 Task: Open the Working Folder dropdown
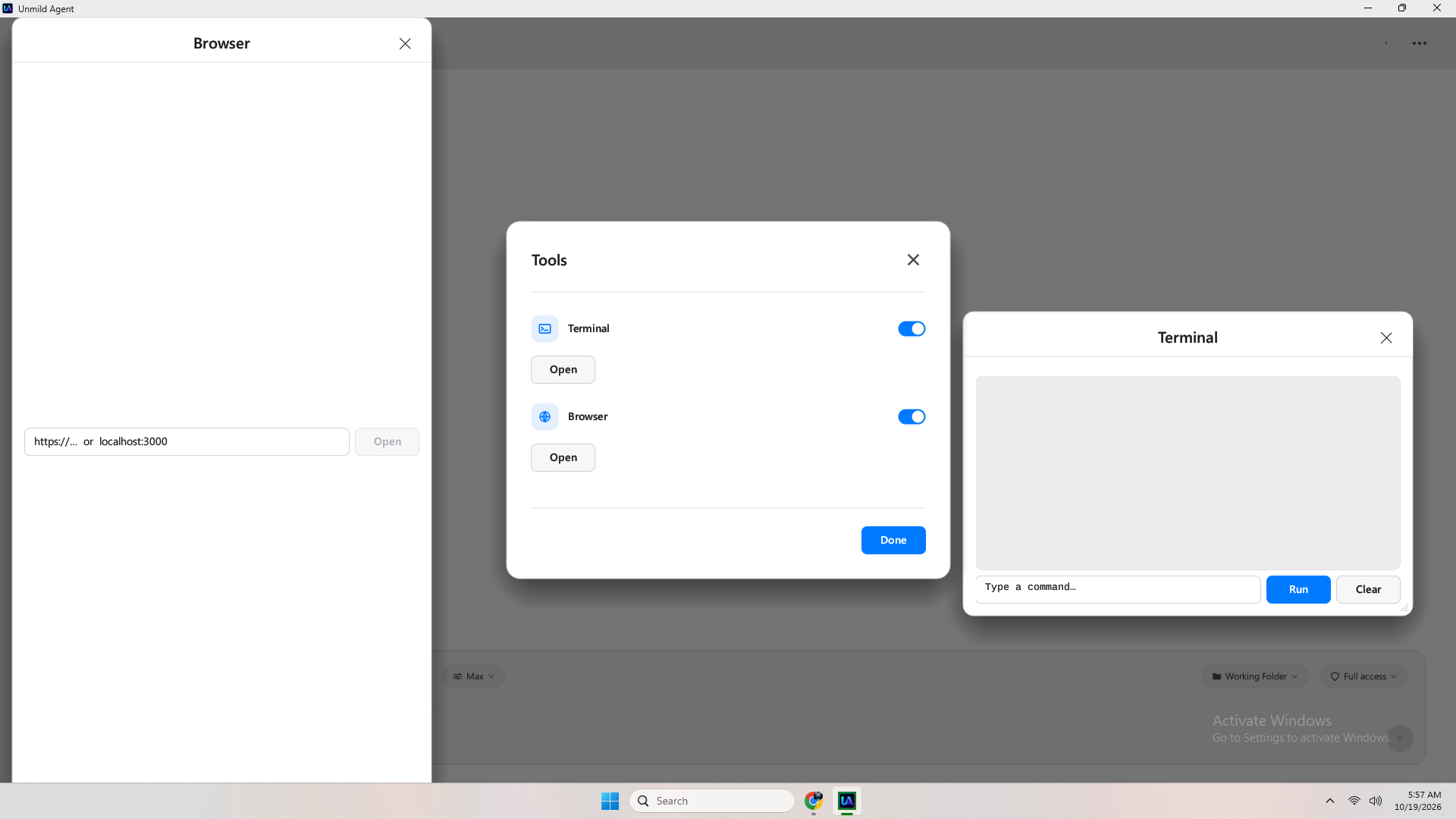(1255, 676)
